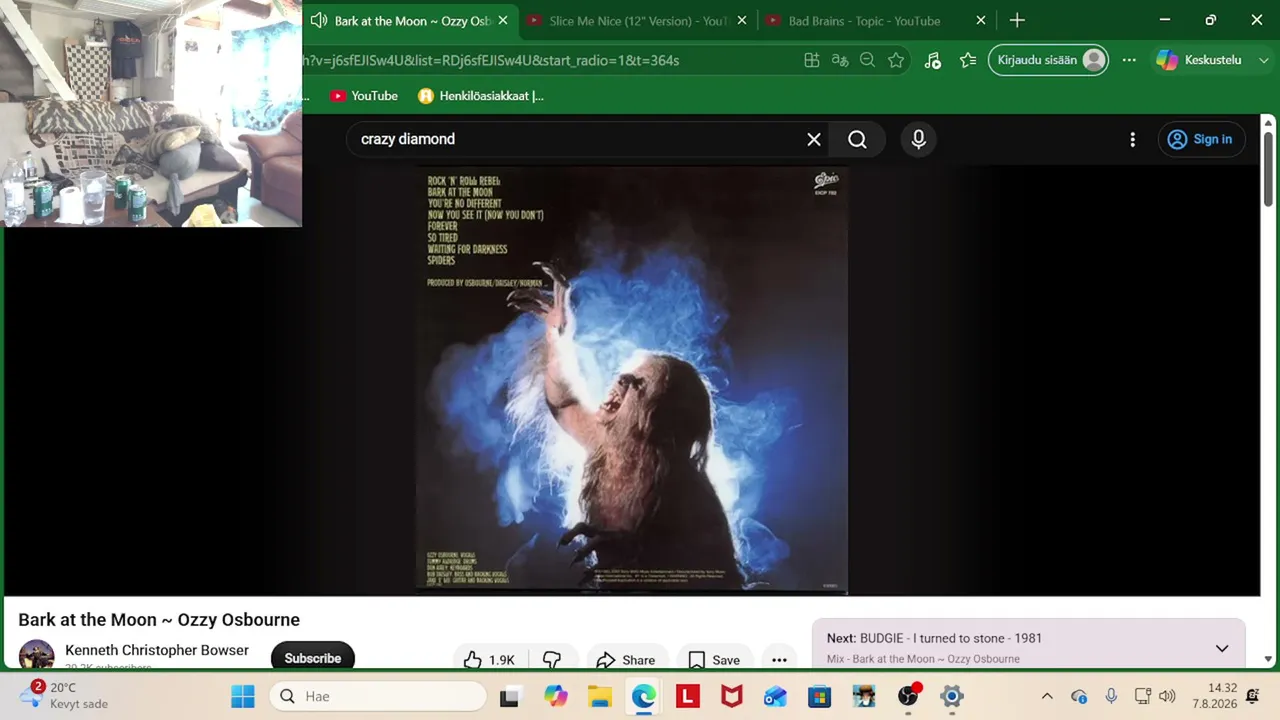Viewport: 1280px width, 720px height.
Task: Click the 'Mix - Bark at the Moon' text
Action: [923, 659]
